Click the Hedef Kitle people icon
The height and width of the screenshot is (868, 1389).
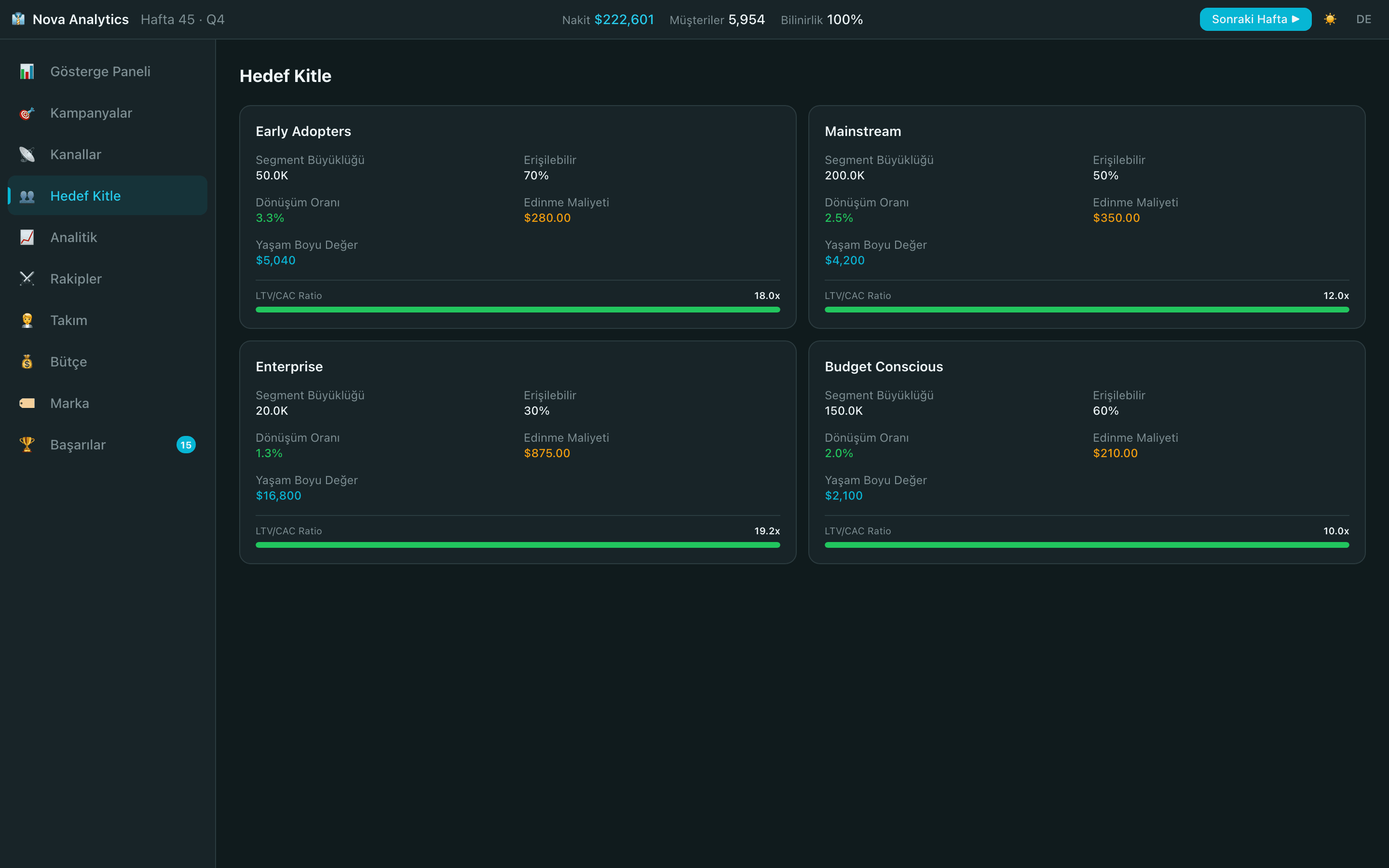click(27, 196)
